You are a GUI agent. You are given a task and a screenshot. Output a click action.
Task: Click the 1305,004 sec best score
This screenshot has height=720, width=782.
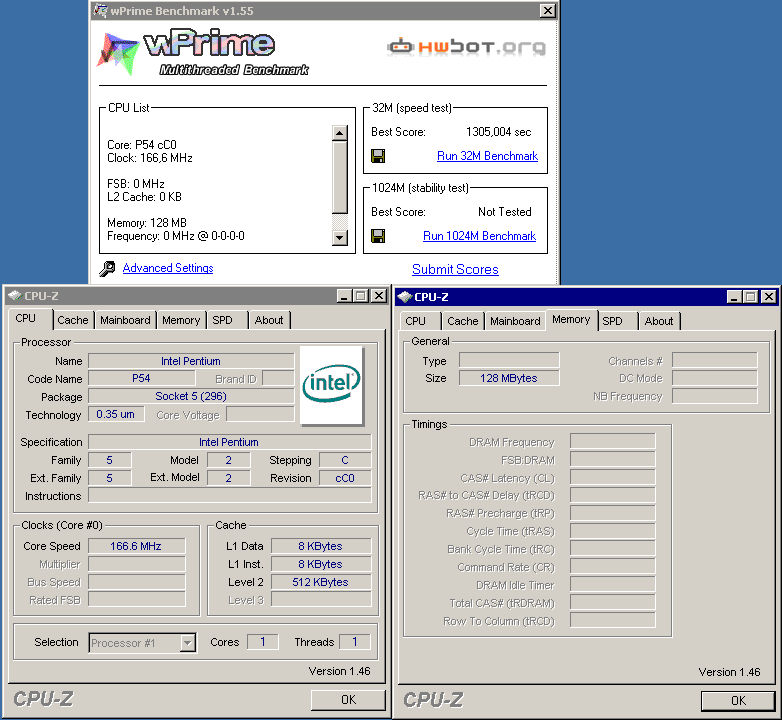click(x=498, y=132)
